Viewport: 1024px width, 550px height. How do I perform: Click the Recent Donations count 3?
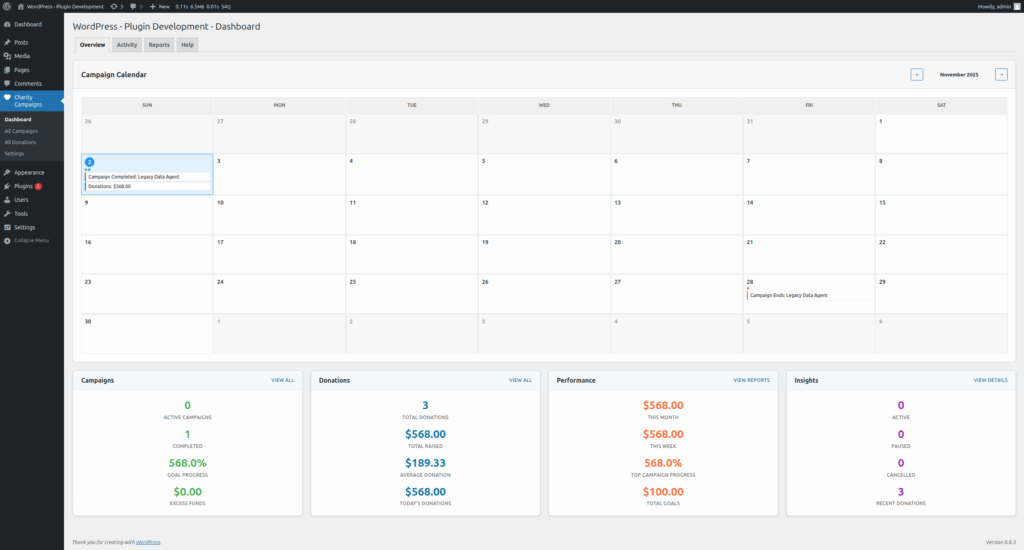901,492
